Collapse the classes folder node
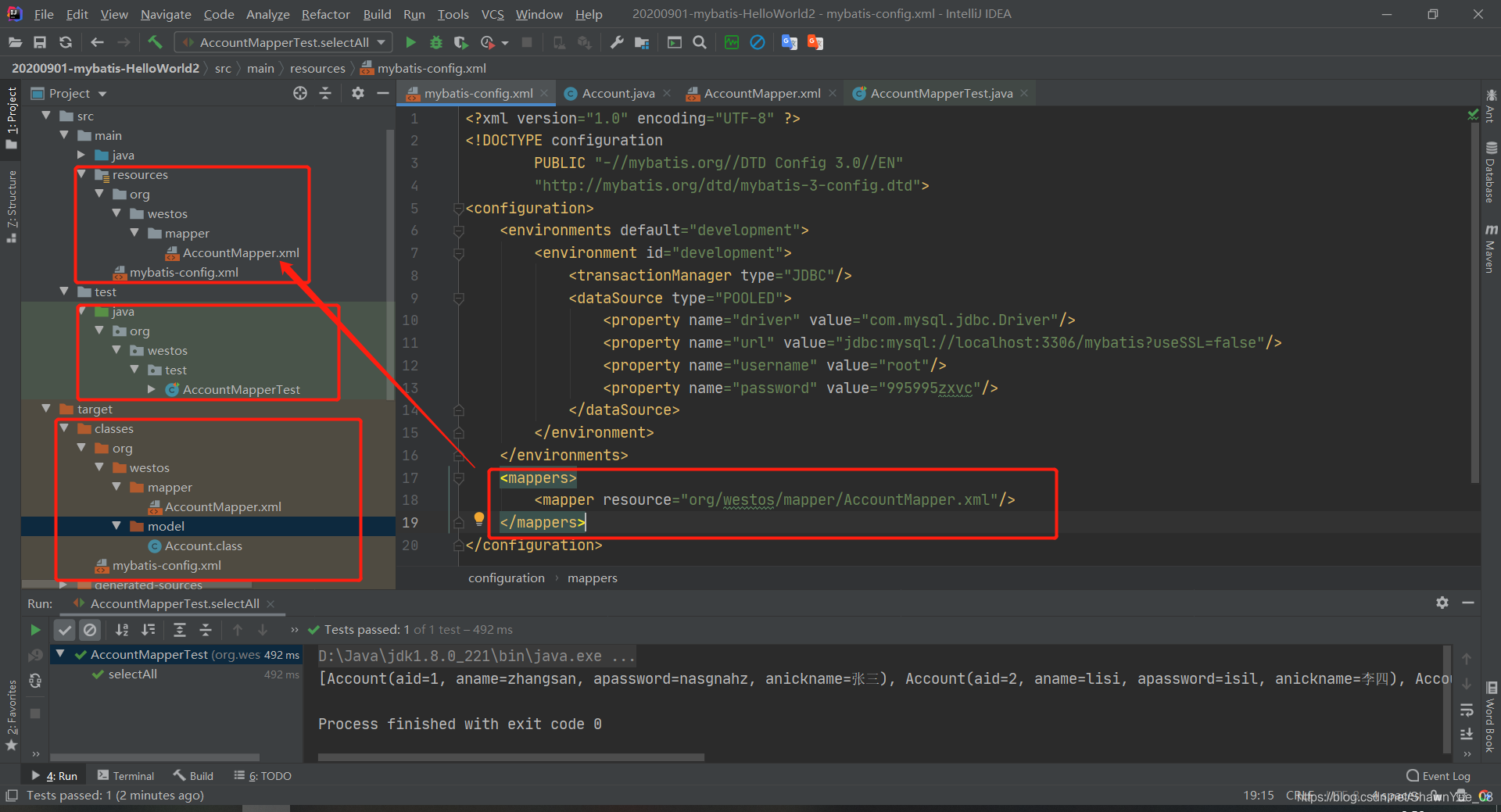The image size is (1501, 812). pos(64,428)
